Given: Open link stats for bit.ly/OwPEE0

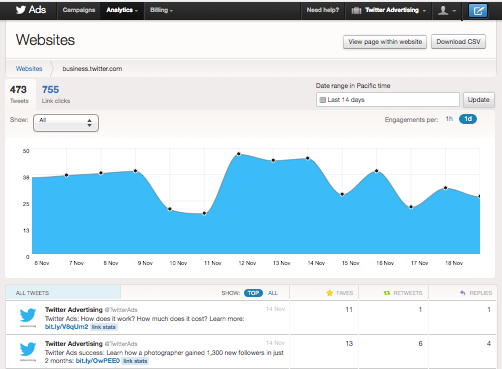Looking at the screenshot, I should [x=135, y=361].
